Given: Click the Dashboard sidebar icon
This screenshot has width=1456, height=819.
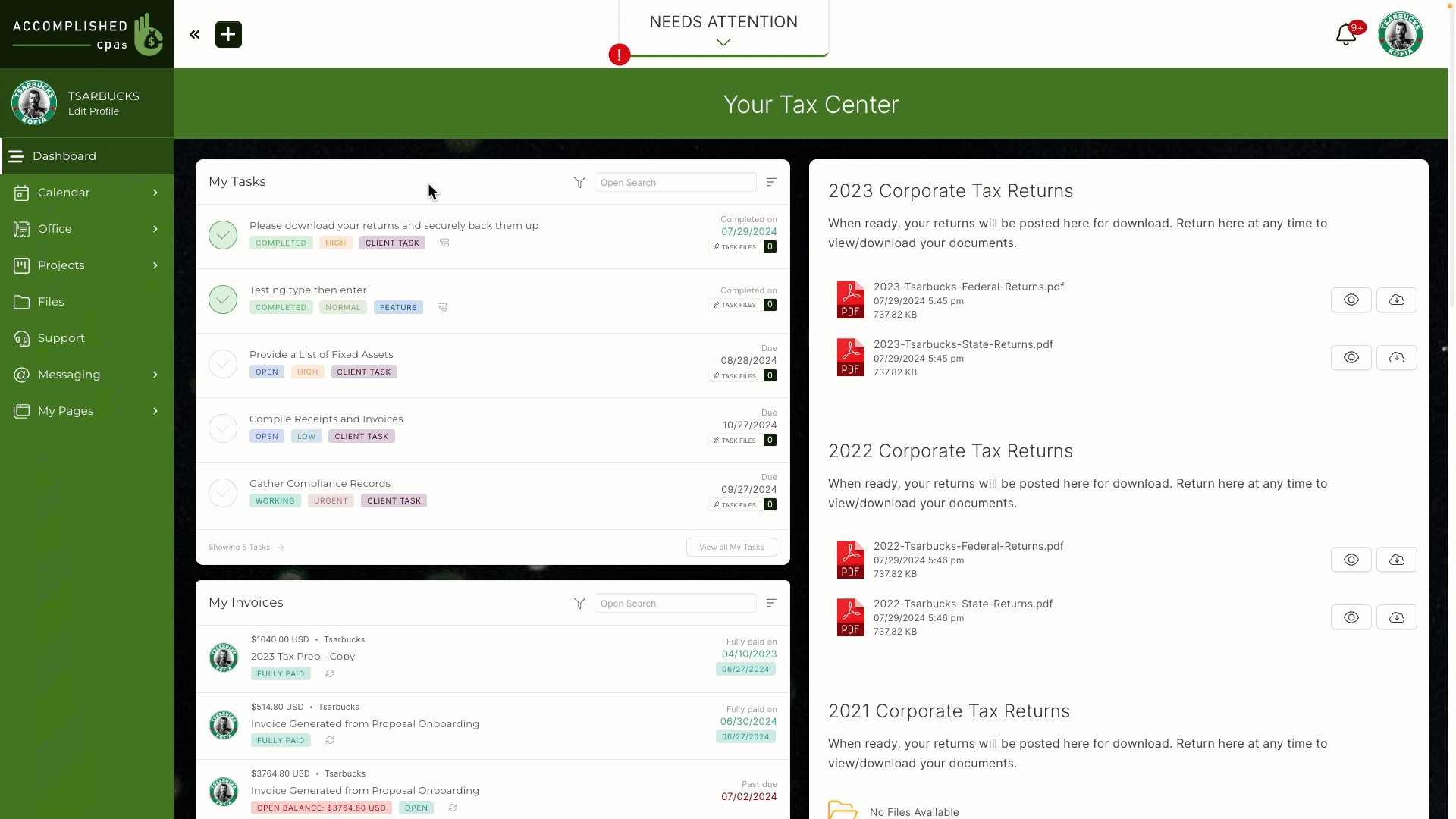Looking at the screenshot, I should pos(17,155).
